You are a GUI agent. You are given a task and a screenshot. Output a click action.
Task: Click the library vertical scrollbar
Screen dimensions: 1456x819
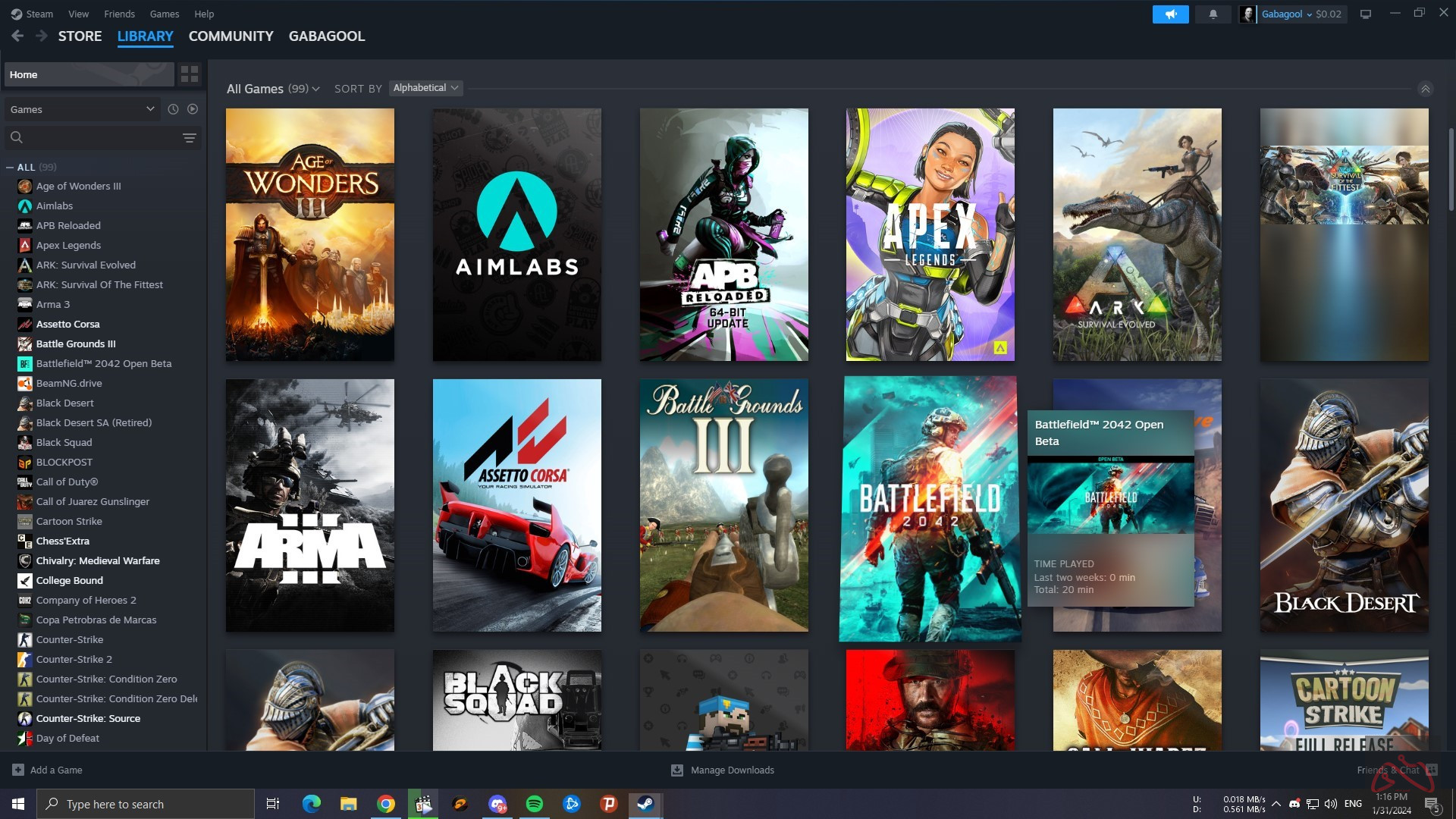(1451, 171)
